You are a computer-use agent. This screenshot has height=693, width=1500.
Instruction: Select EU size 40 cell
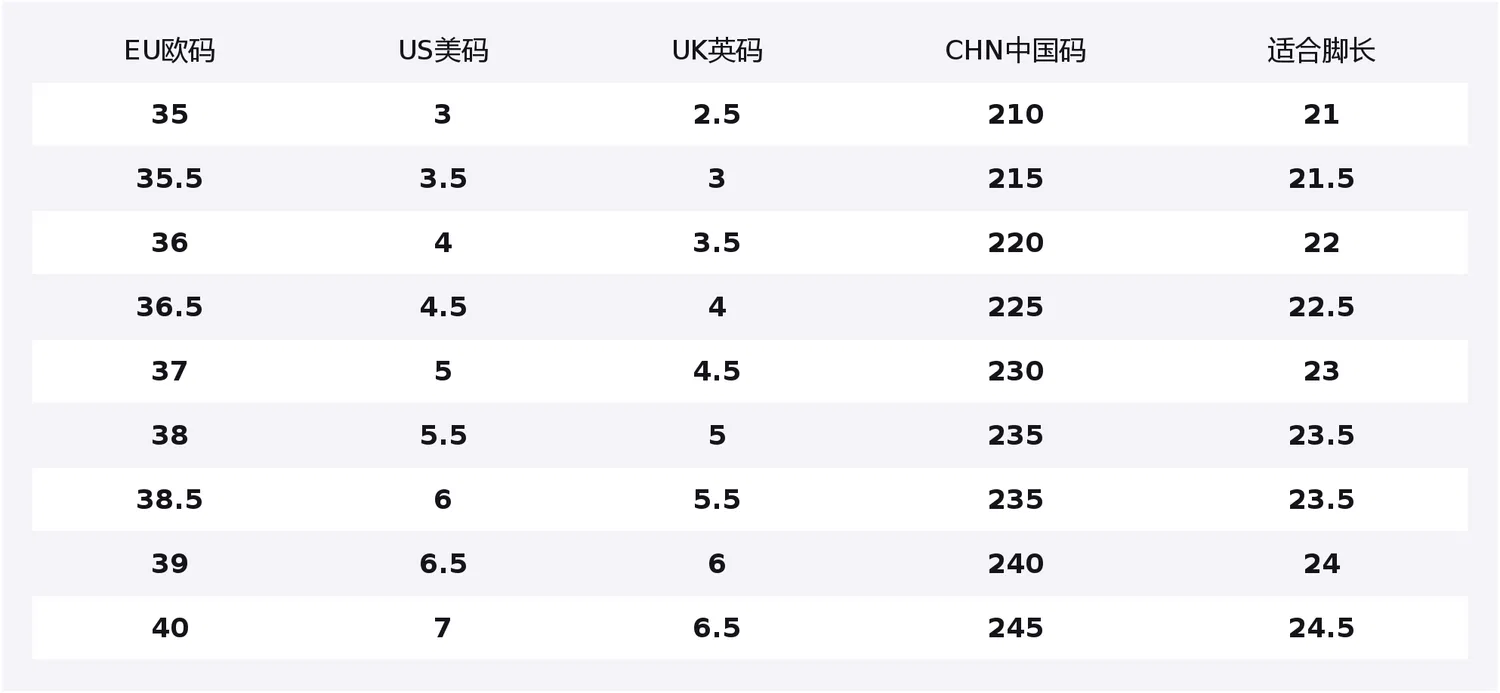(x=169, y=628)
